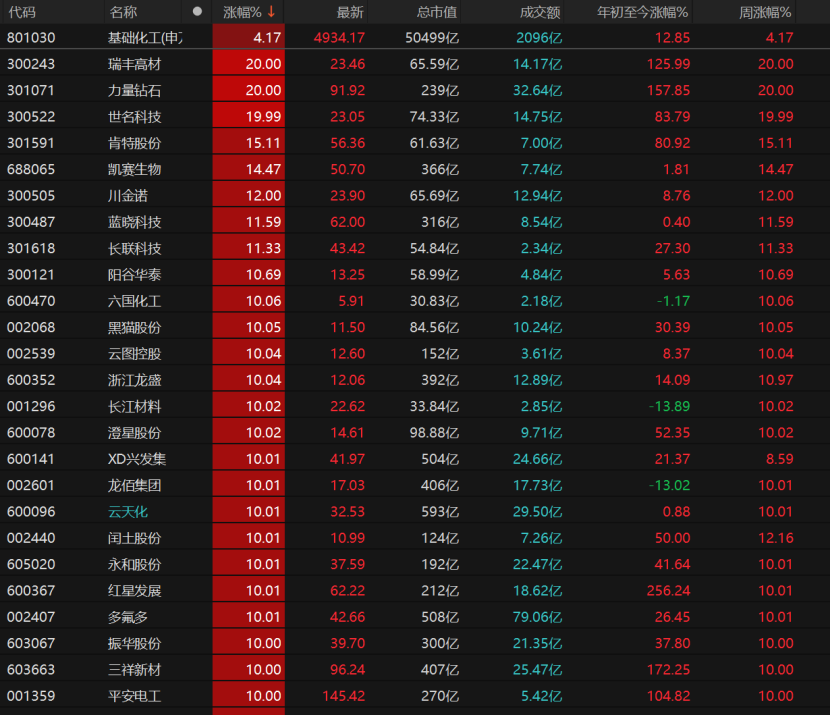Select stock 瑞丰高材
The width and height of the screenshot is (831, 715).
pyautogui.click(x=134, y=64)
